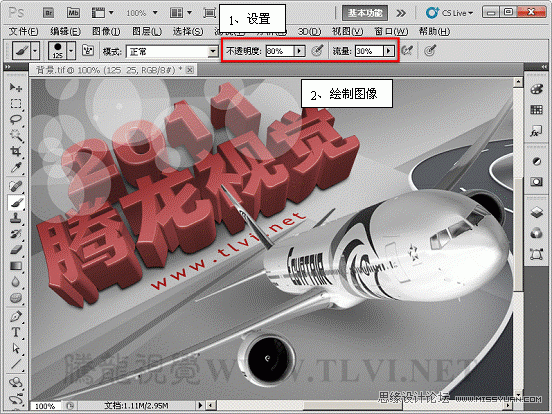Open the 帮助(H) menu

tap(434, 32)
